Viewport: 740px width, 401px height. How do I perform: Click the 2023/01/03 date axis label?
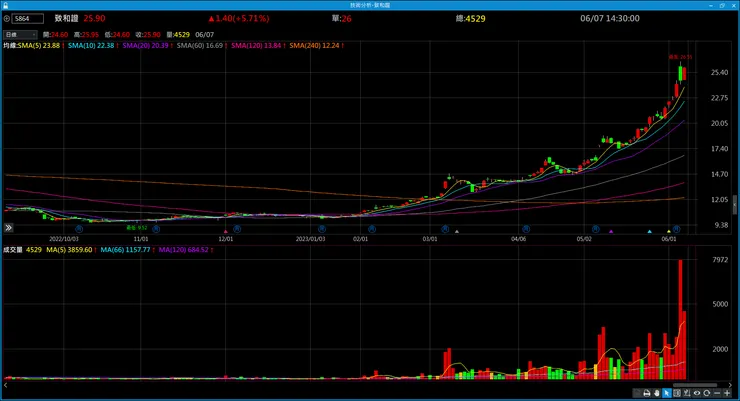pos(310,239)
